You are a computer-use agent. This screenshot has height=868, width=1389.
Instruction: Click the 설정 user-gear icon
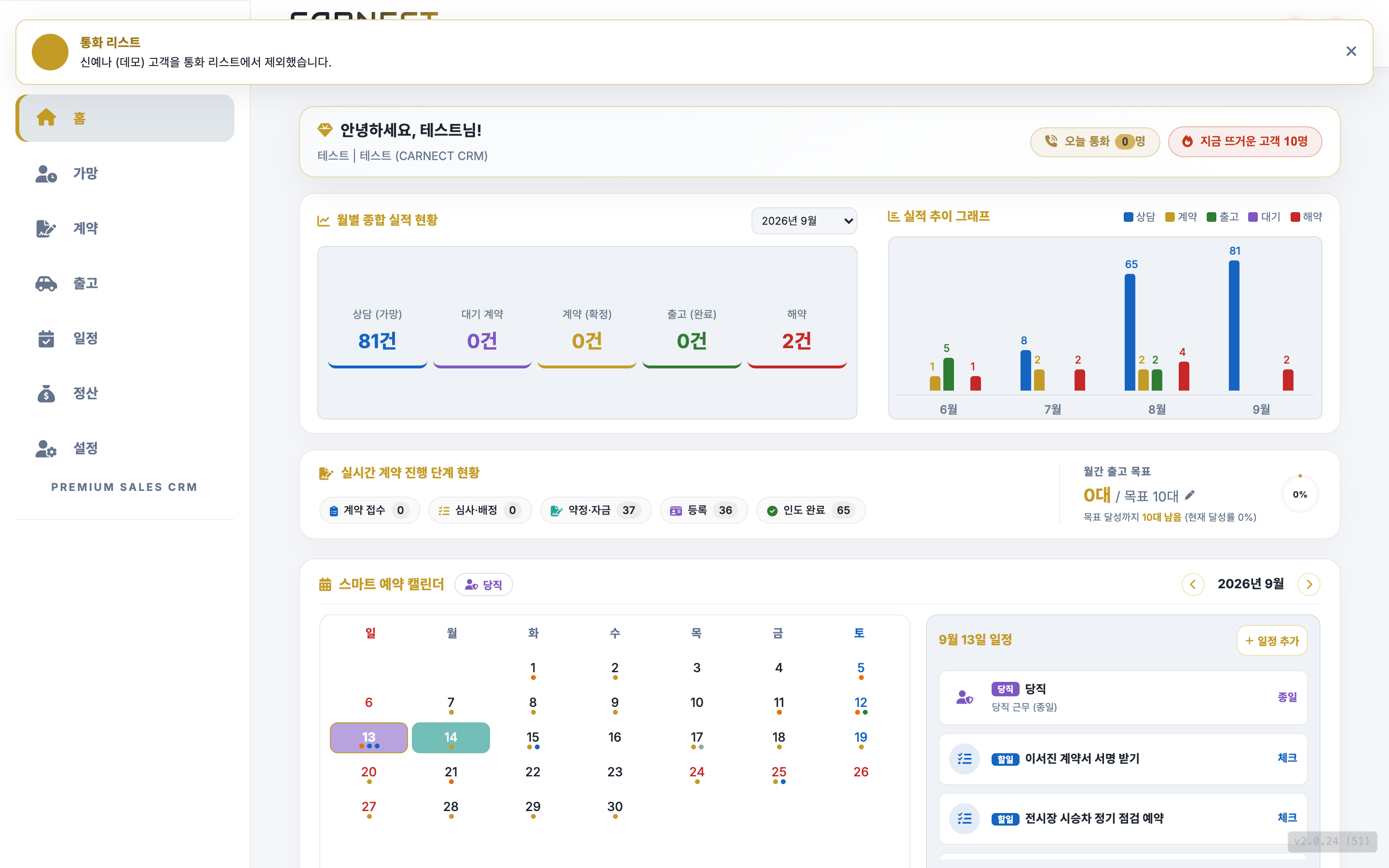tap(46, 448)
